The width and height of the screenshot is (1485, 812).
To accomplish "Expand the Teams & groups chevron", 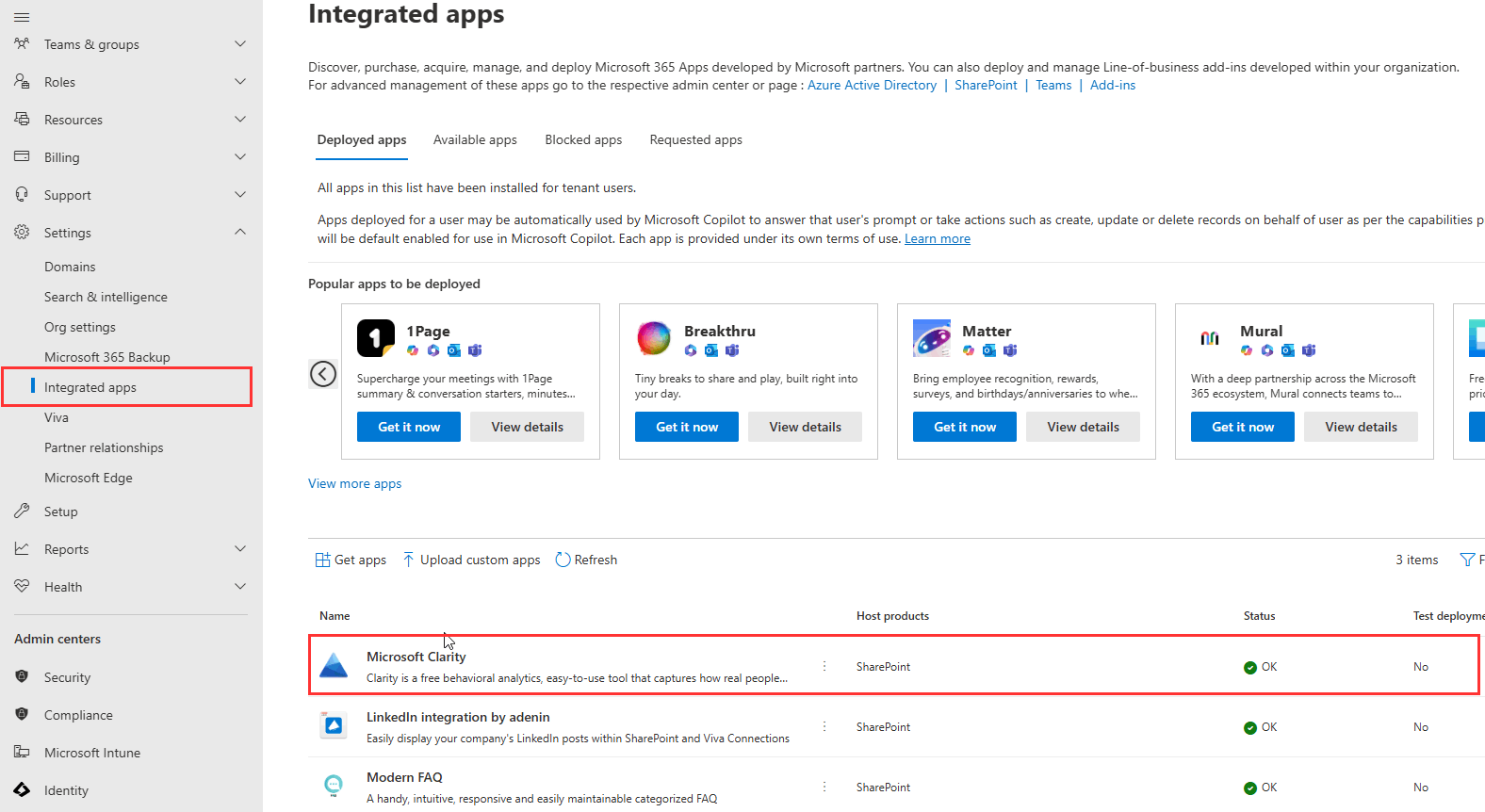I will (240, 43).
